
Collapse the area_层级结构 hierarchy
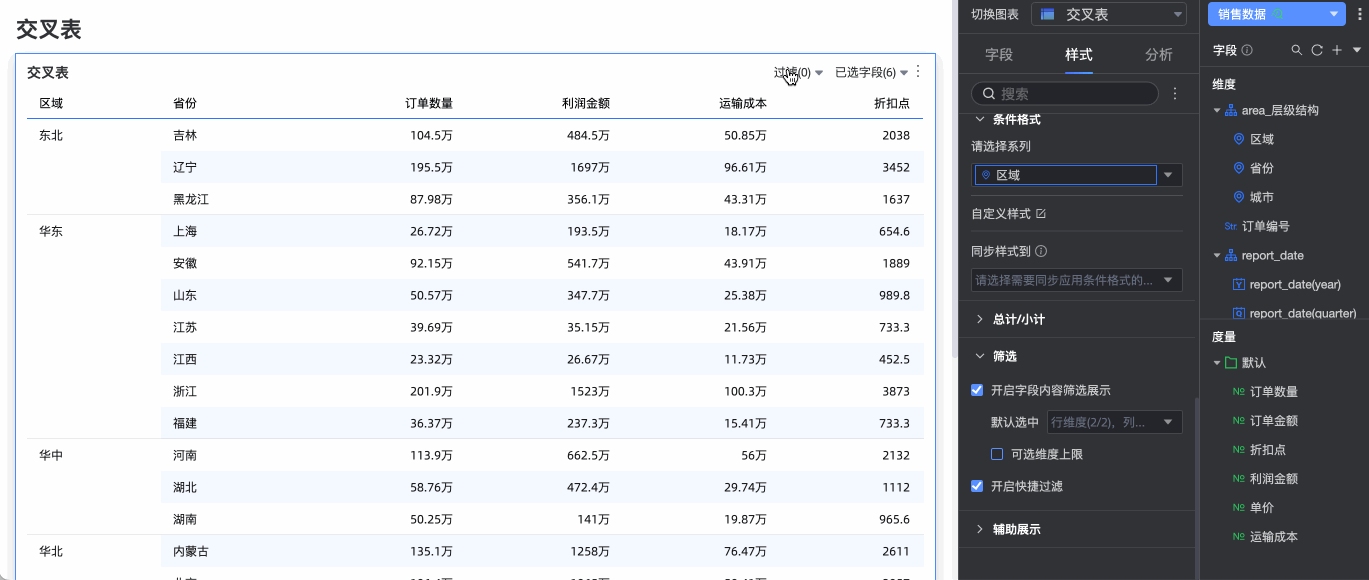tap(1217, 111)
